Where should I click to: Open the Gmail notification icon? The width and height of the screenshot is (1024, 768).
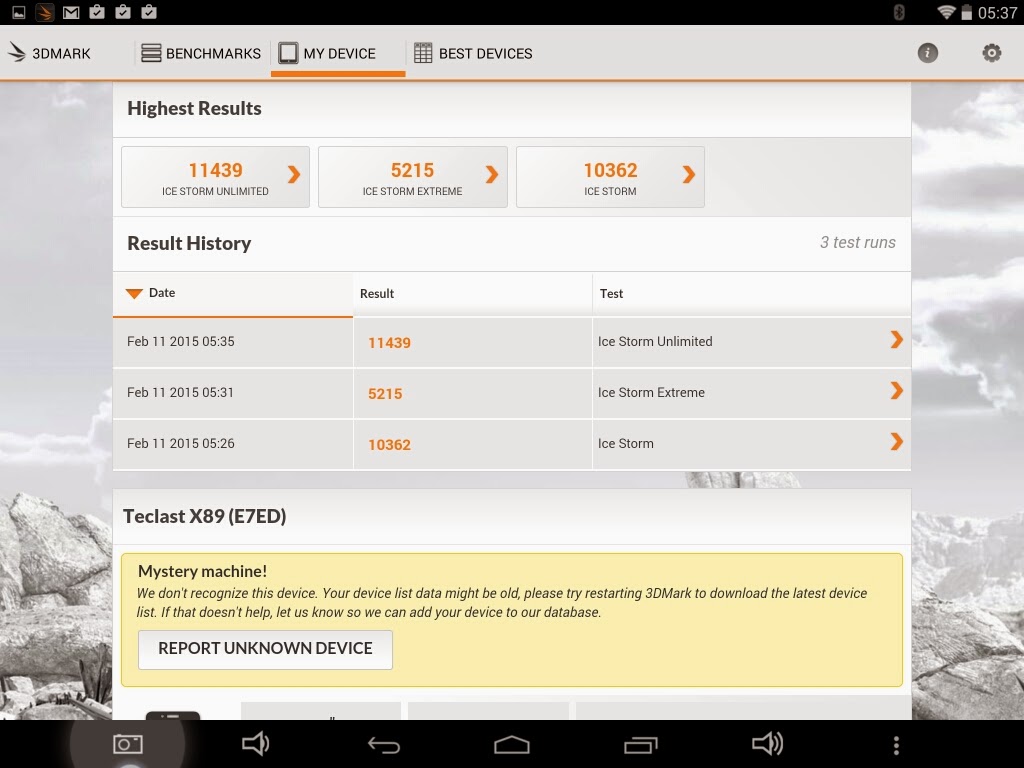point(71,12)
